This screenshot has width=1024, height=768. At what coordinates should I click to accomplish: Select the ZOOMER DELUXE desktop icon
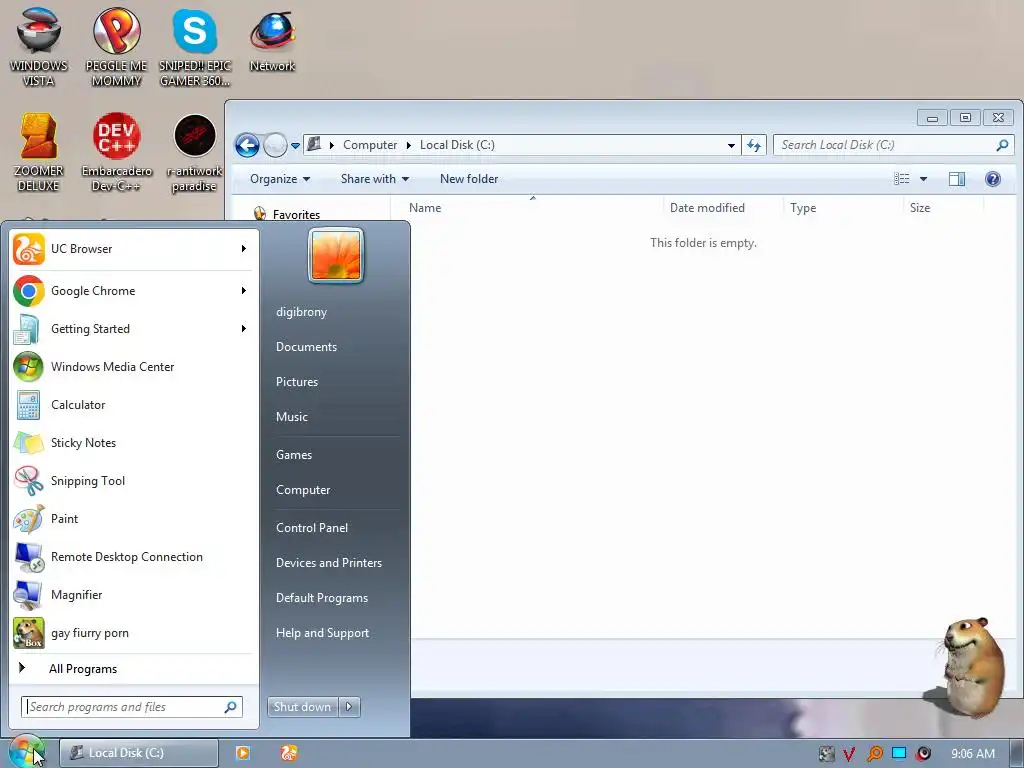click(x=39, y=153)
